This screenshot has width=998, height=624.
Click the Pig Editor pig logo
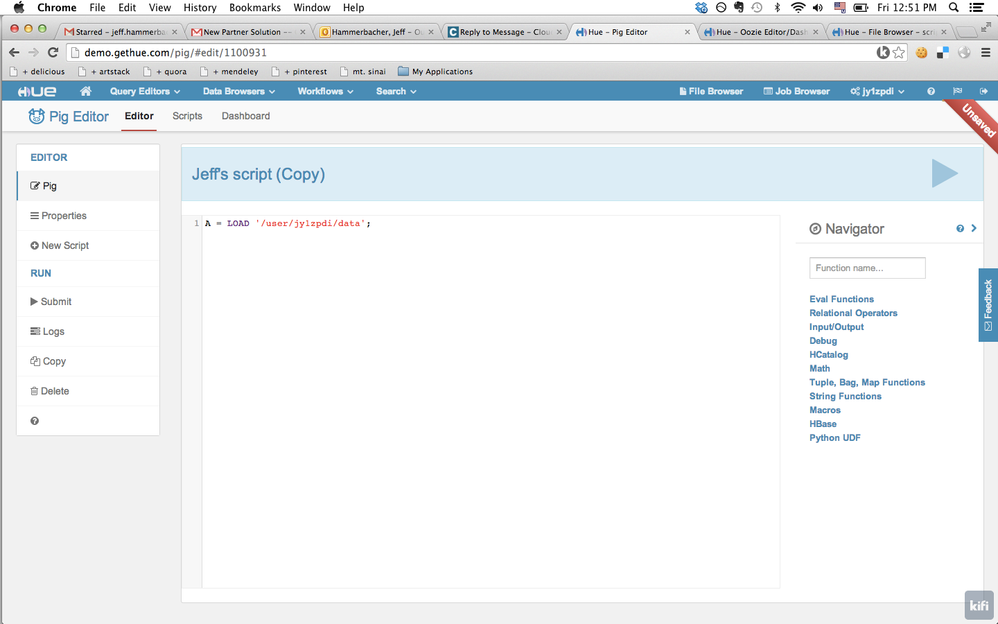coord(36,116)
